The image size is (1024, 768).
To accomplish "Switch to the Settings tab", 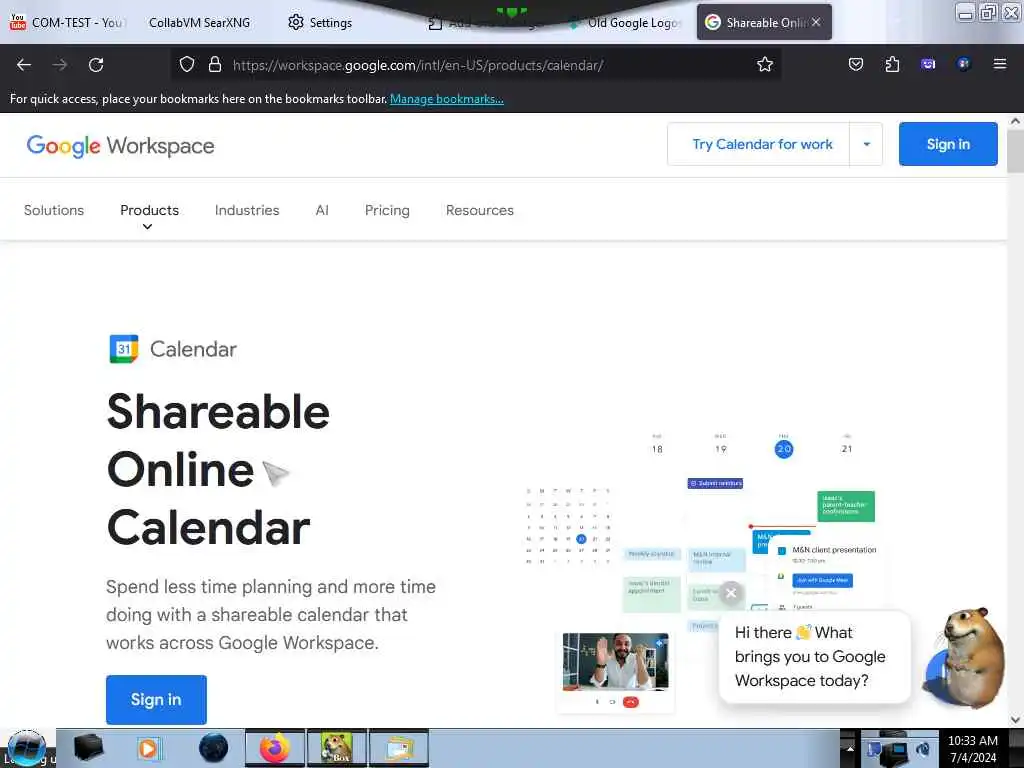I will click(320, 22).
